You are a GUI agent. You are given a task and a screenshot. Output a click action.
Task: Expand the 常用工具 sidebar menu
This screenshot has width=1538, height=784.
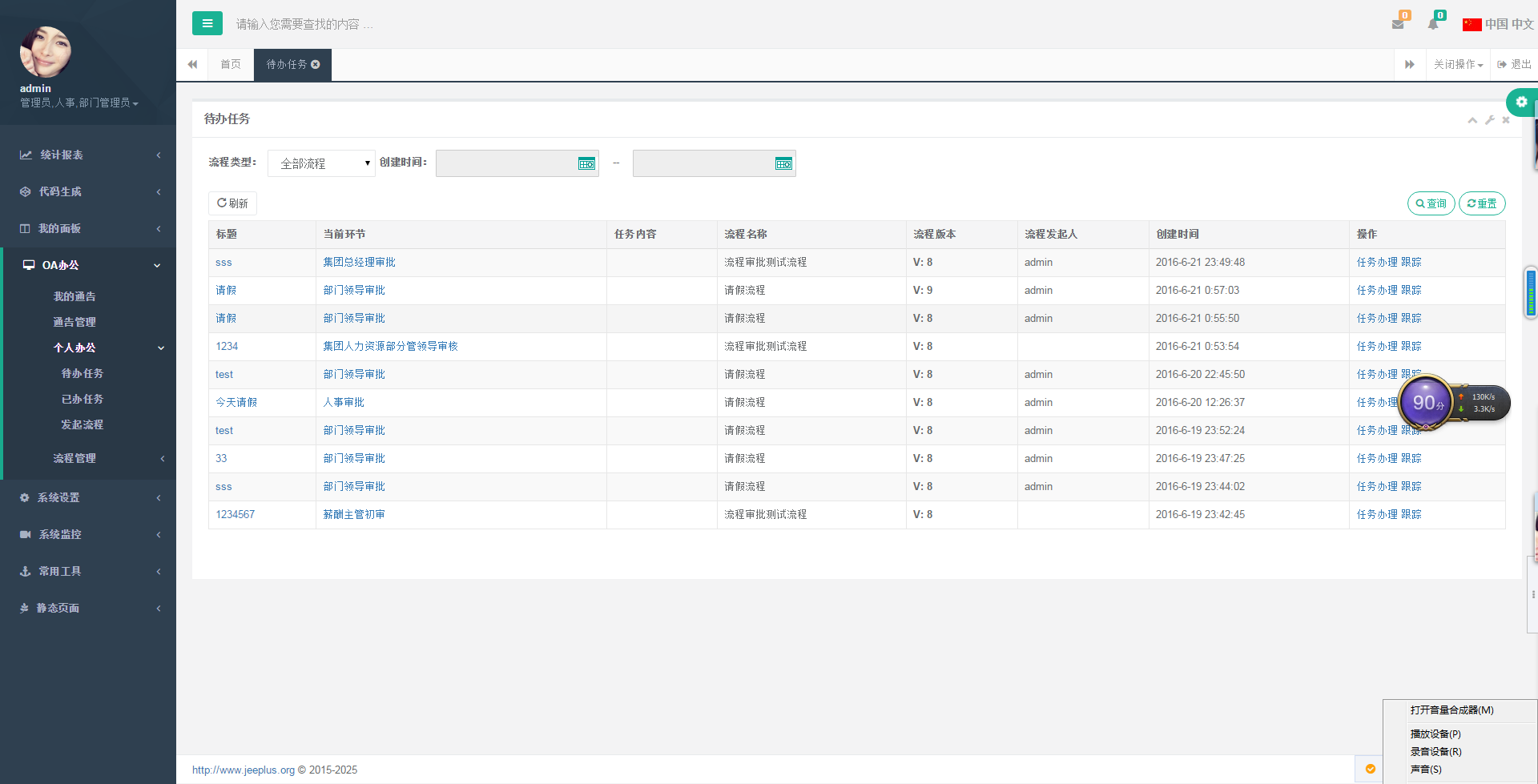88,571
